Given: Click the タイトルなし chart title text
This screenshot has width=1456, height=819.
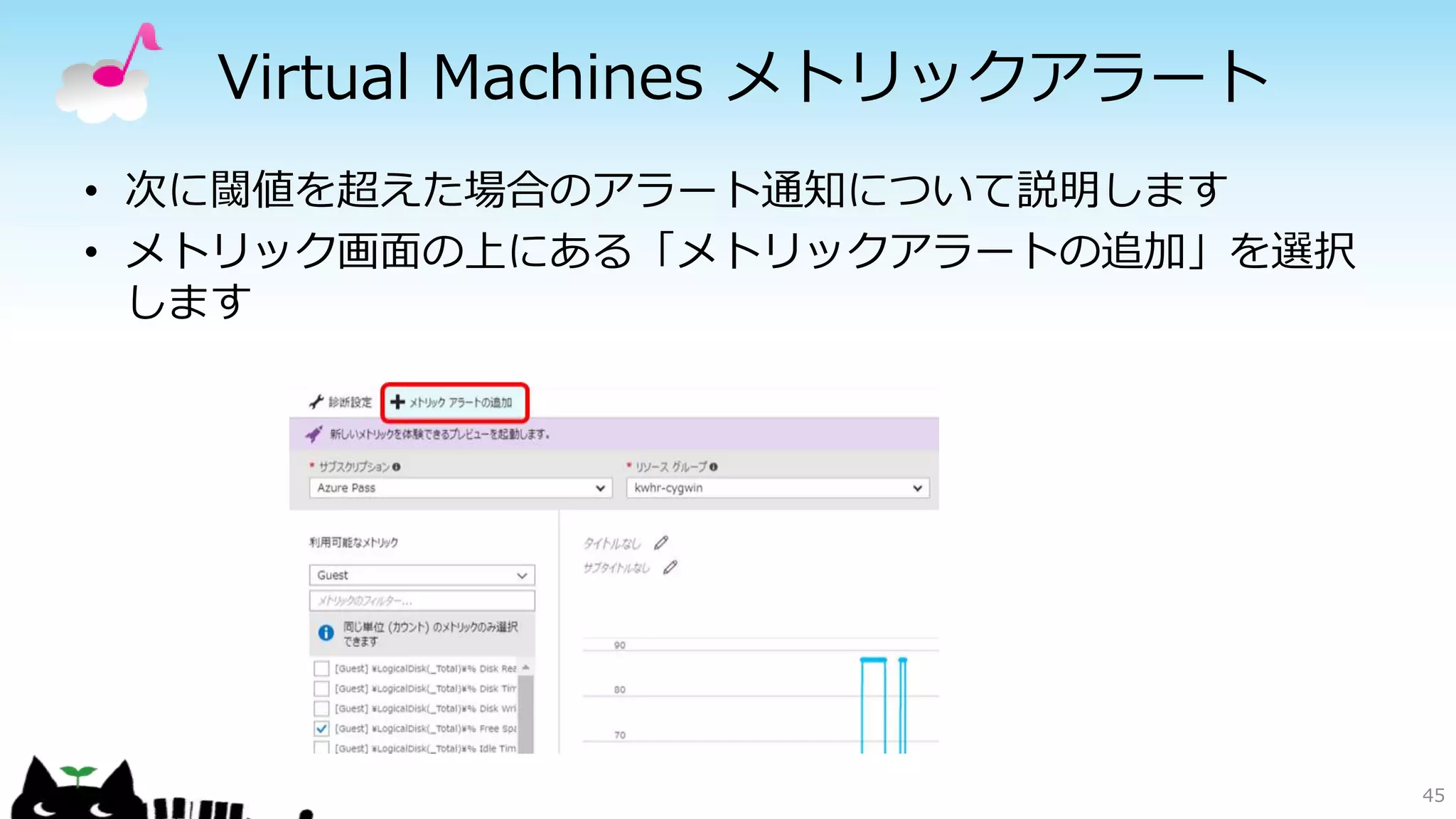Looking at the screenshot, I should coord(612,544).
